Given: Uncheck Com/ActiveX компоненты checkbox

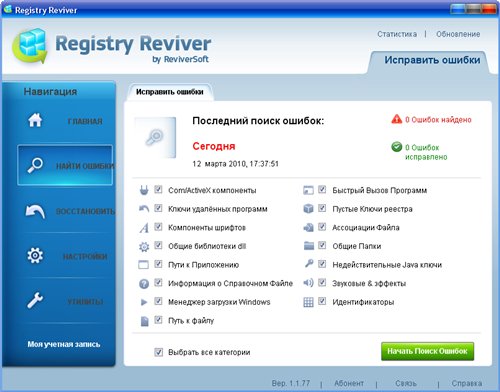Looking at the screenshot, I should point(158,190).
